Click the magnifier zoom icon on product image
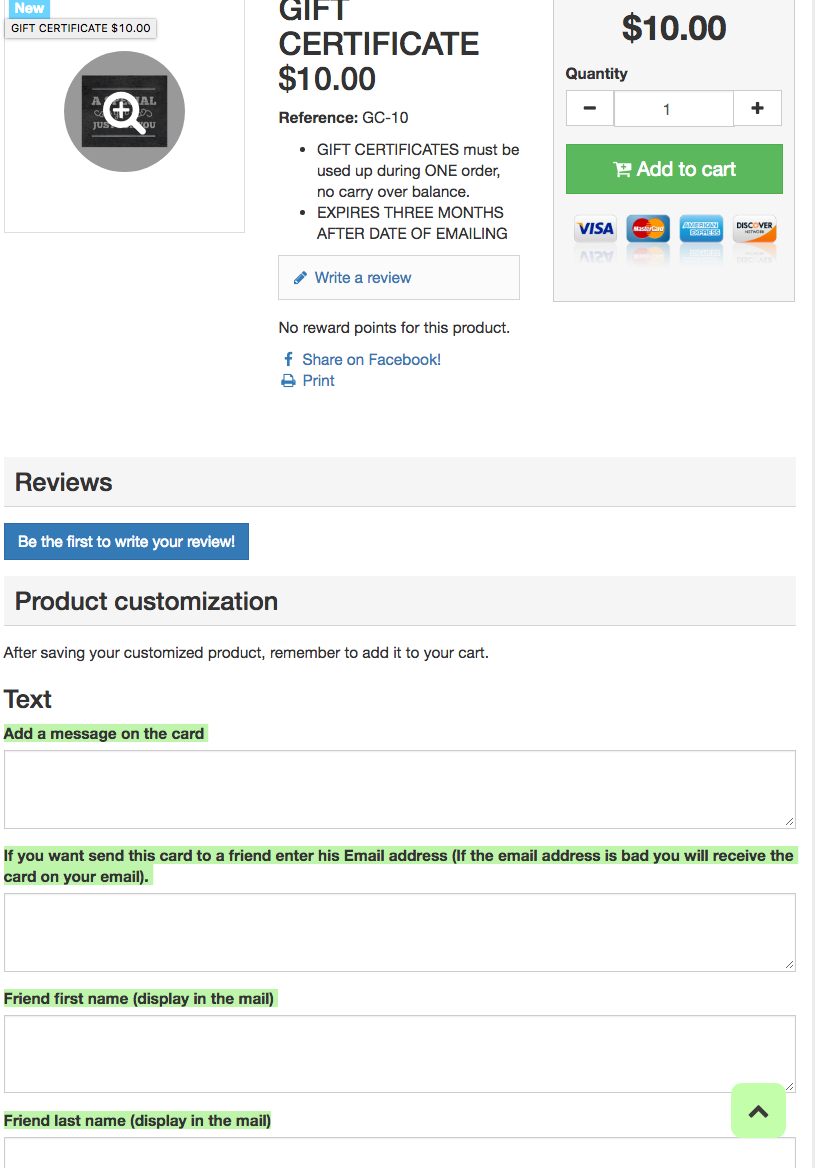Image resolution: width=815 pixels, height=1168 pixels. pos(125,111)
